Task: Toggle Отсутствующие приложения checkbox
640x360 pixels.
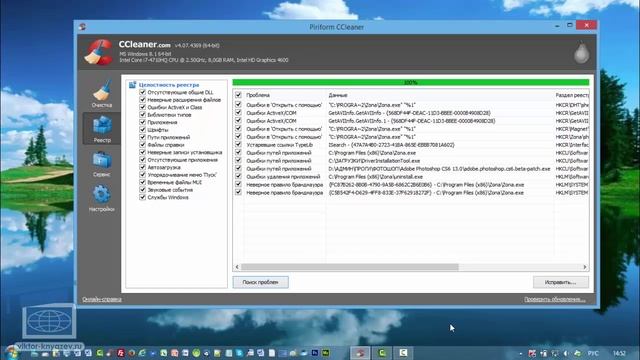Action: [142, 160]
